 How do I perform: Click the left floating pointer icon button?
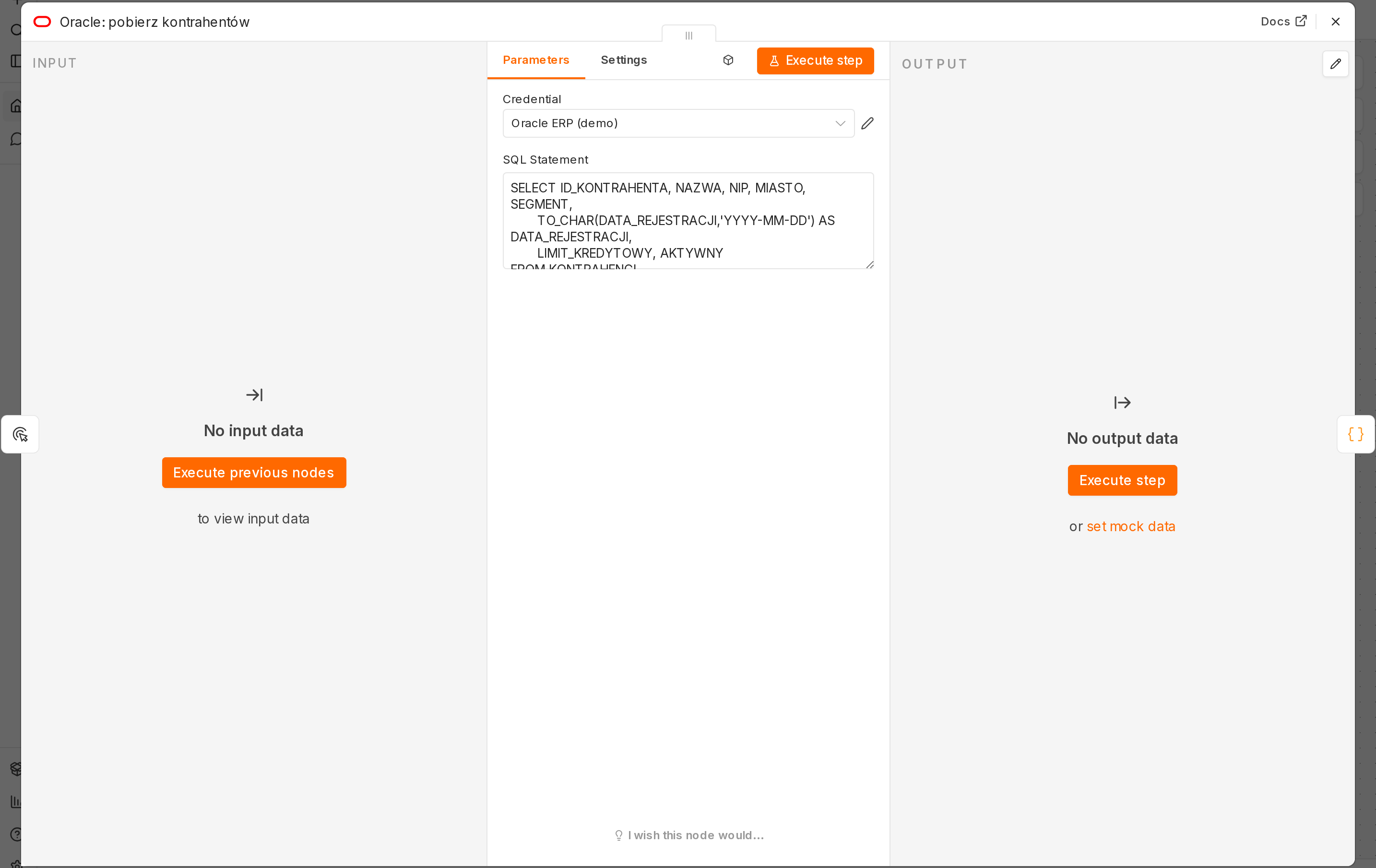pos(20,434)
